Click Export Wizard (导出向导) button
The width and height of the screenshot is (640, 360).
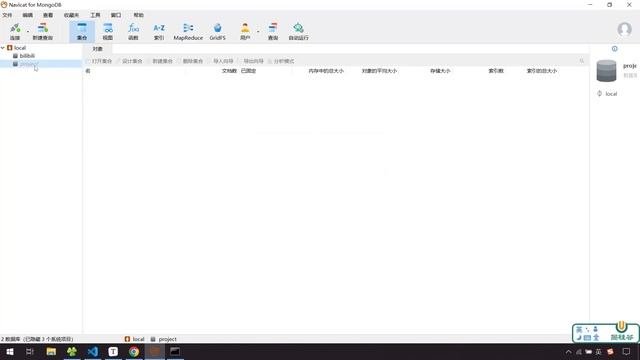coord(251,61)
